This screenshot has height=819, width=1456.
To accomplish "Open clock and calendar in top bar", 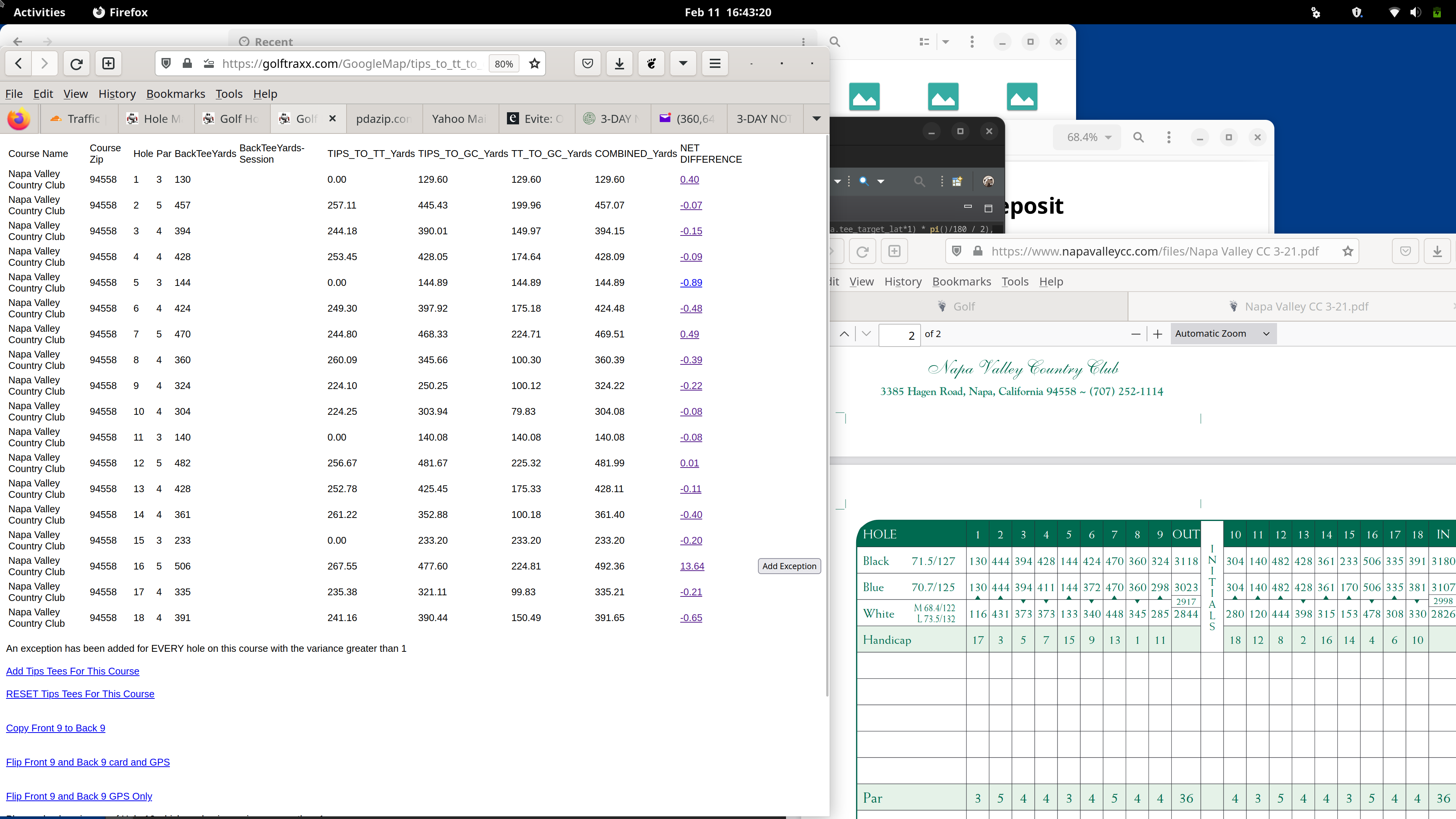I will [x=728, y=13].
